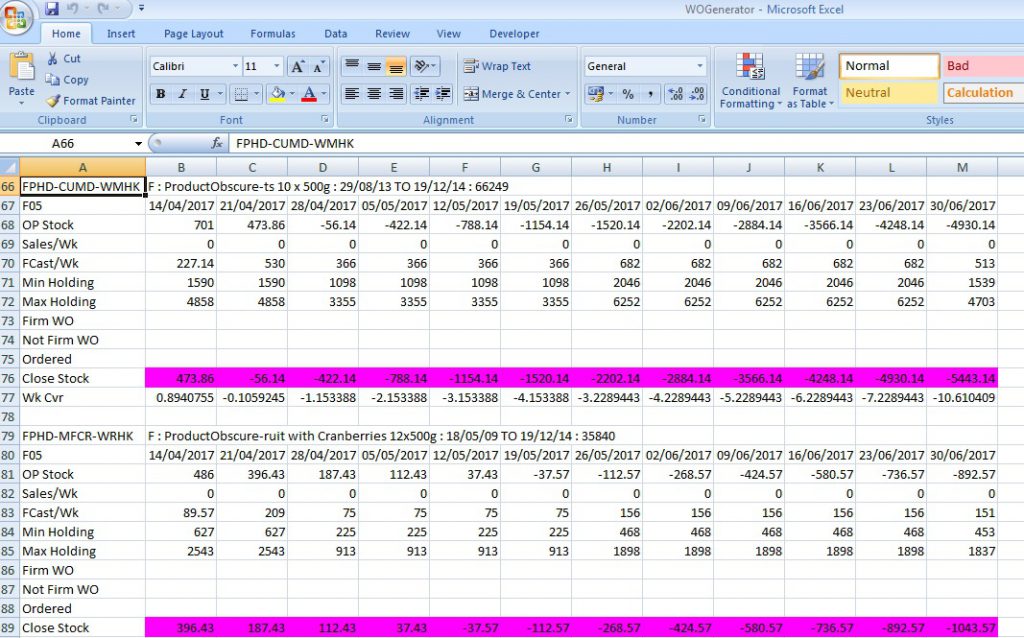Open the Page Layout tab
This screenshot has width=1024, height=638.
(194, 34)
